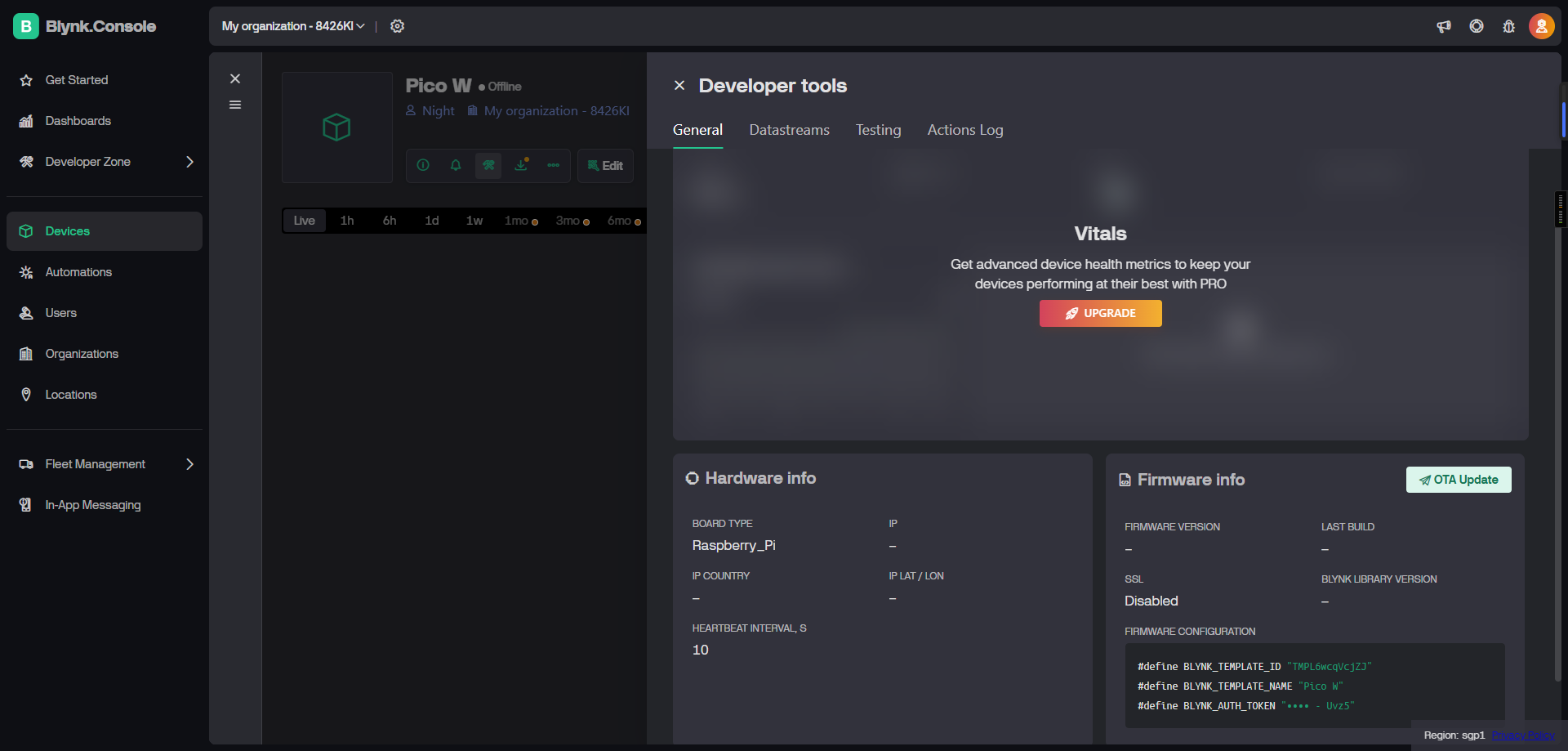Open the Actions Log tab

tap(965, 130)
